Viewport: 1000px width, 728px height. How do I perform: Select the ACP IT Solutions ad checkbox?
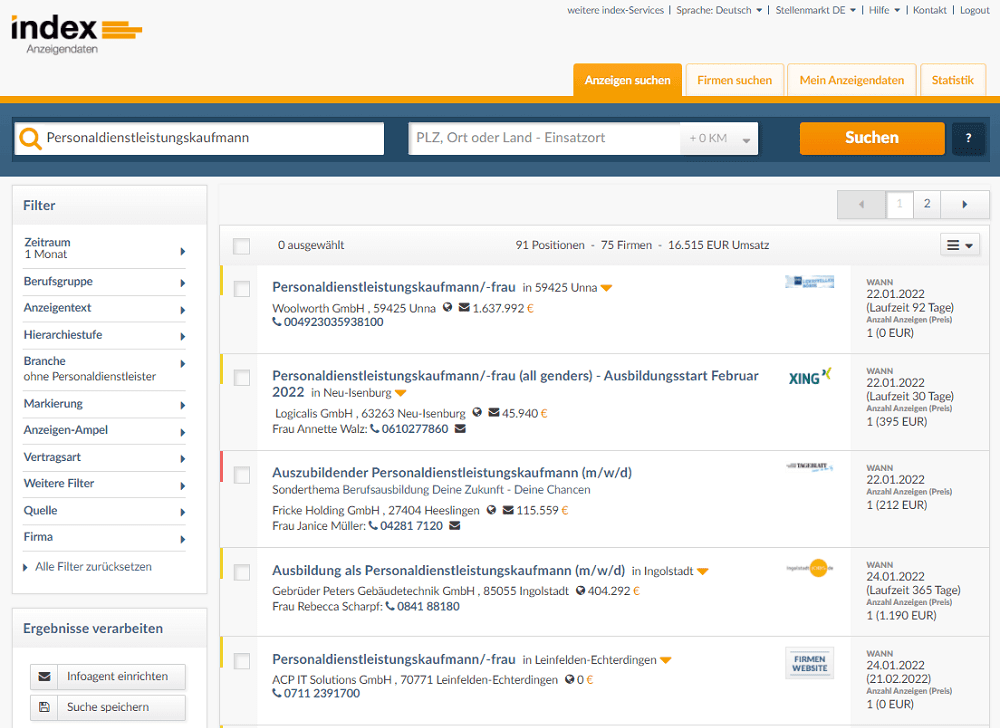[x=242, y=661]
